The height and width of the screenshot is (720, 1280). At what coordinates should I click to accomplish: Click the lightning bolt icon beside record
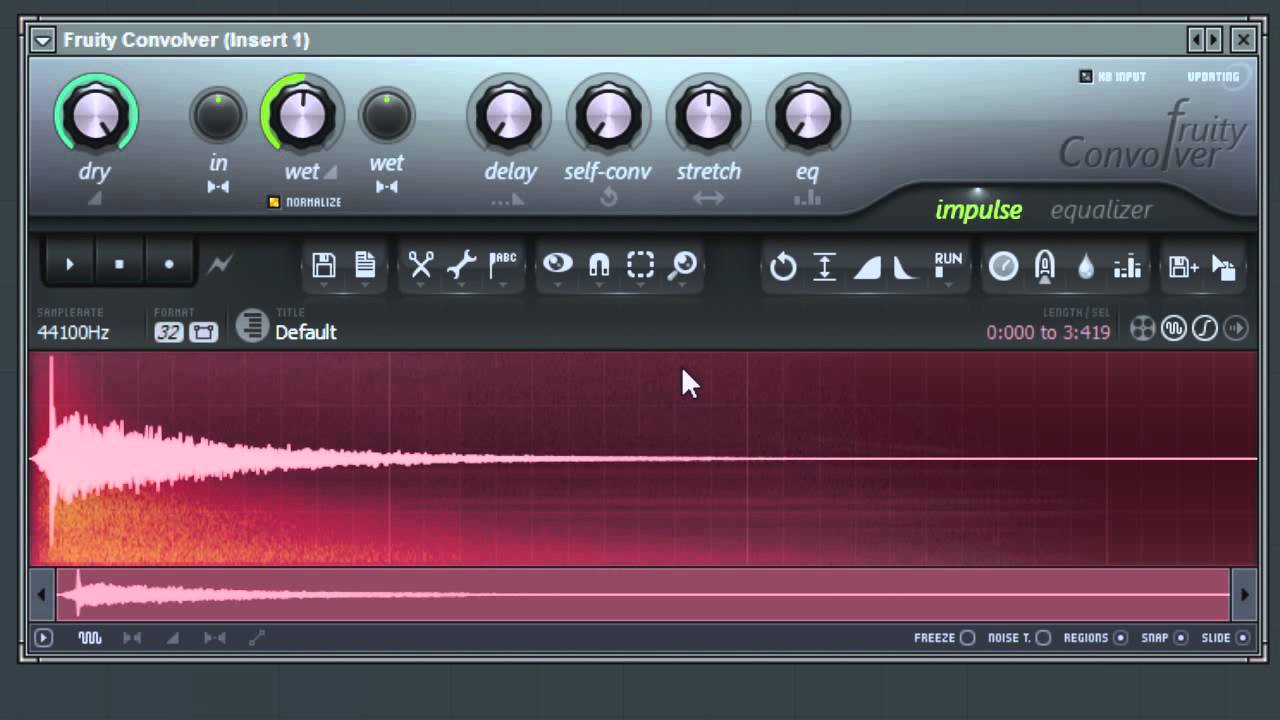tap(220, 265)
